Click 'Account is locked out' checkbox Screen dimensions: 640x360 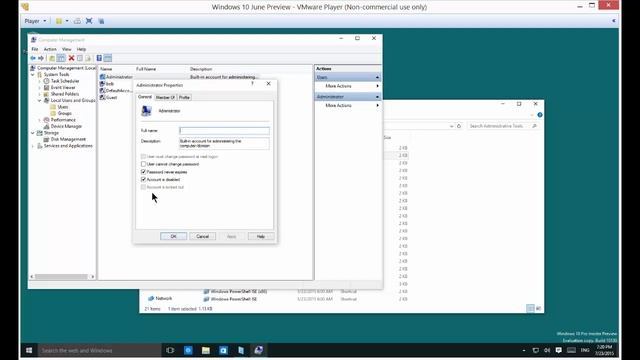pos(143,187)
